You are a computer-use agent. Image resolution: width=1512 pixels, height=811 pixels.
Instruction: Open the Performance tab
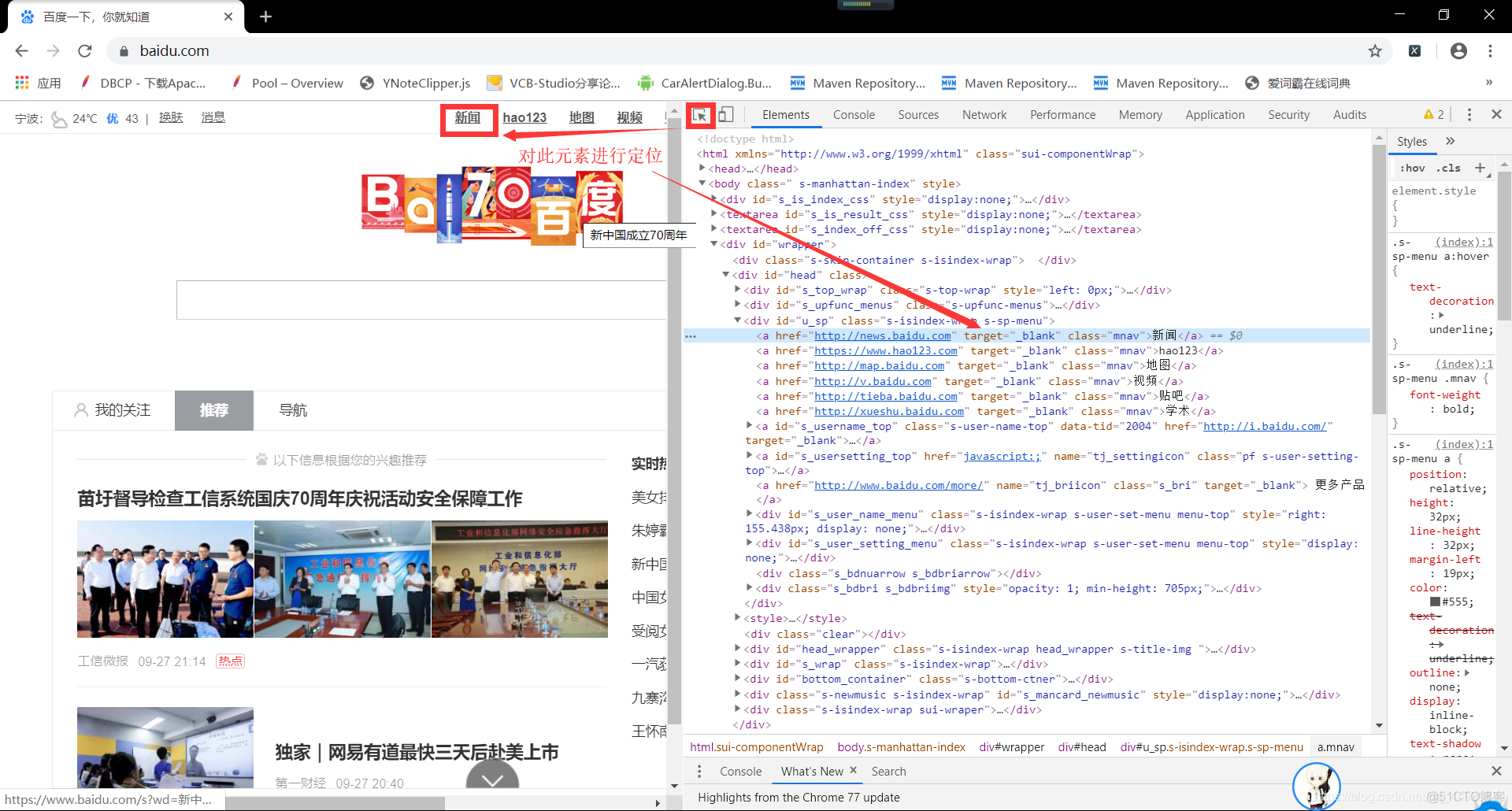1062,115
